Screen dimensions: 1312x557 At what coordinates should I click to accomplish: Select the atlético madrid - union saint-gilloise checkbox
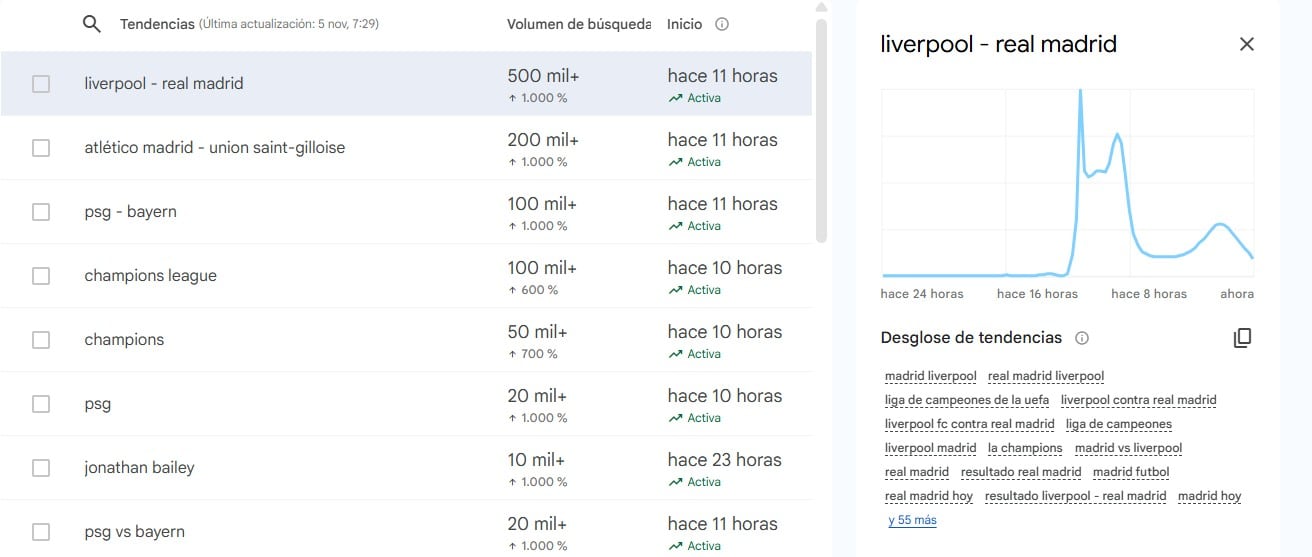coord(41,148)
